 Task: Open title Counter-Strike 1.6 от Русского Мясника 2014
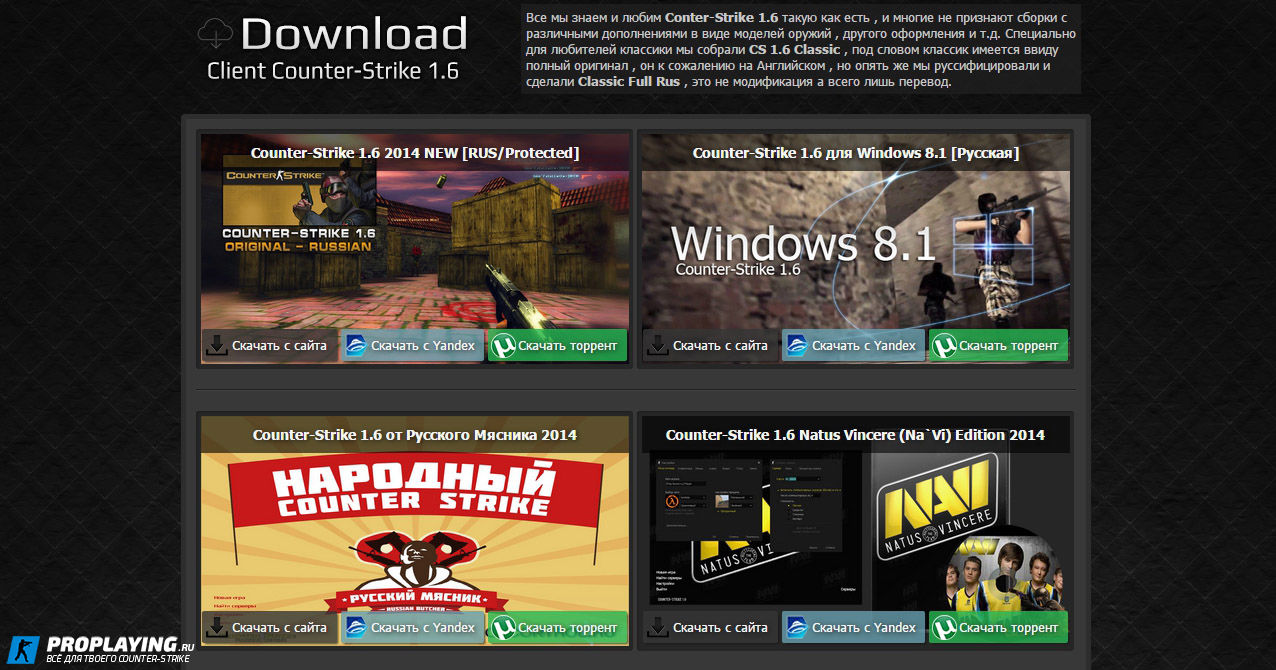[415, 435]
